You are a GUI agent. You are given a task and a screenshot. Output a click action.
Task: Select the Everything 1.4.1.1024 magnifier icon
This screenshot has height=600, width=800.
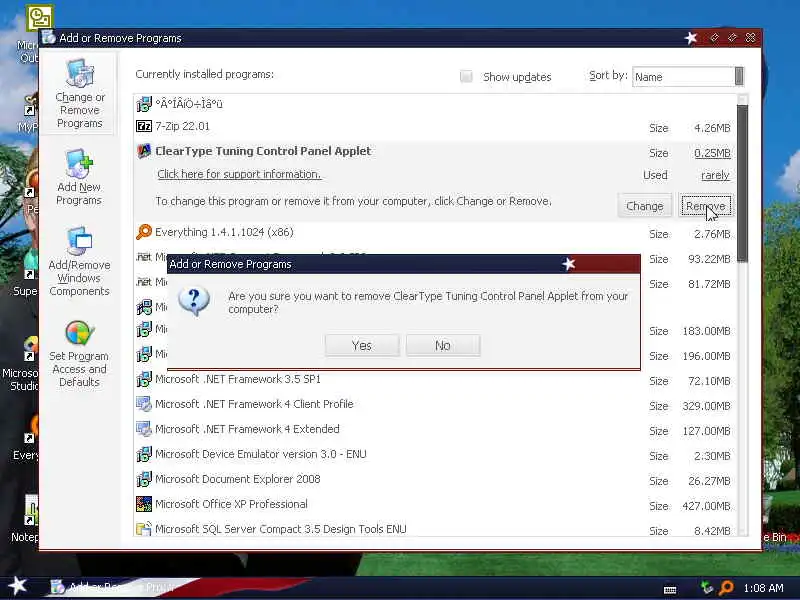tap(144, 232)
